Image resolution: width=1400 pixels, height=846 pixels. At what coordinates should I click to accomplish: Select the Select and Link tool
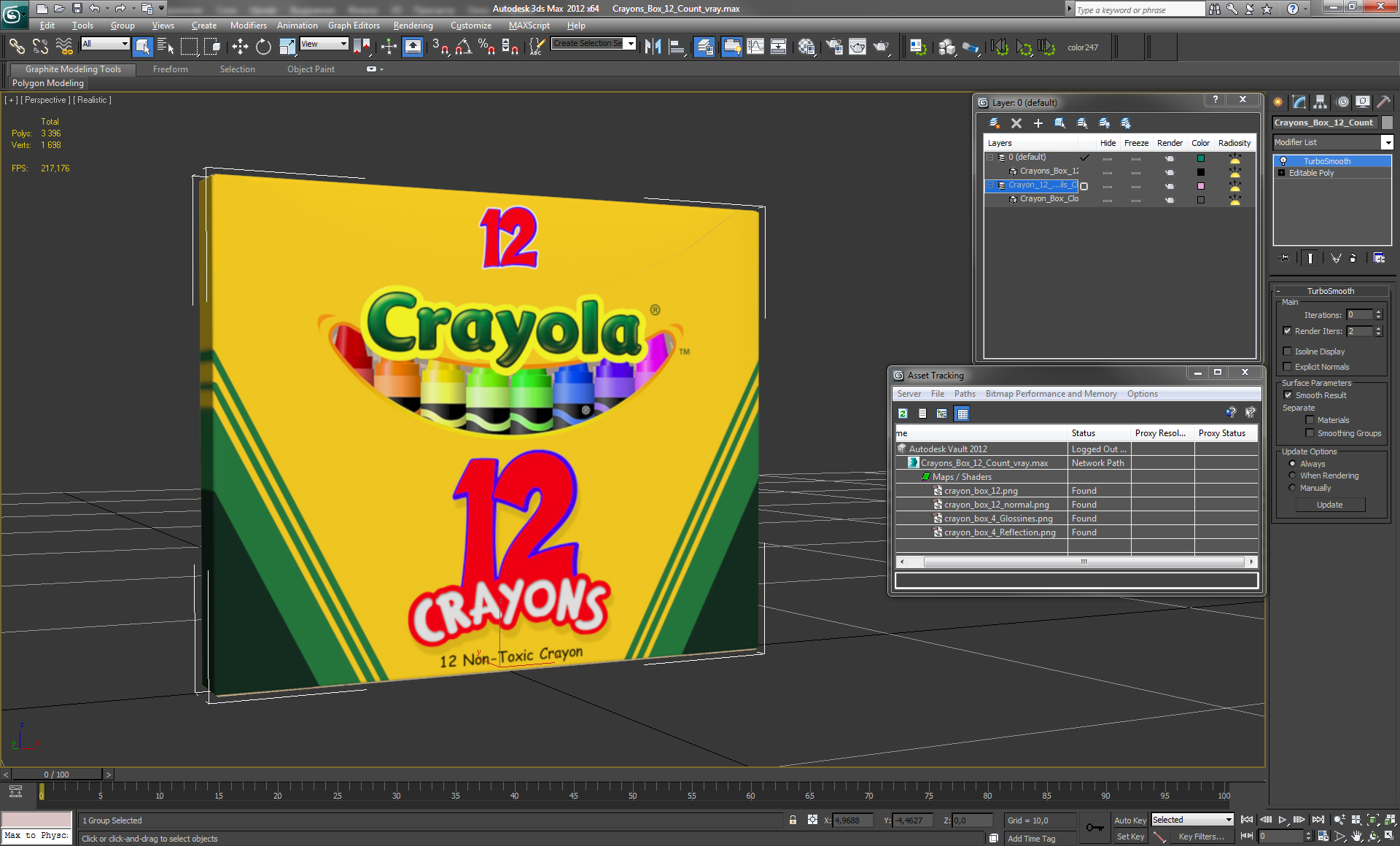point(16,47)
